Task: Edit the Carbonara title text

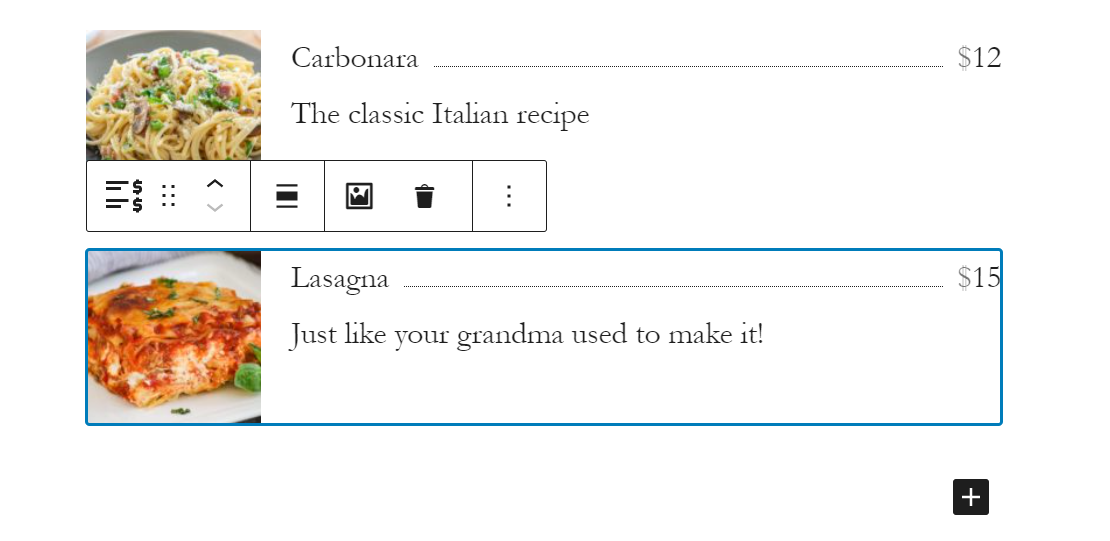Action: pyautogui.click(x=354, y=59)
